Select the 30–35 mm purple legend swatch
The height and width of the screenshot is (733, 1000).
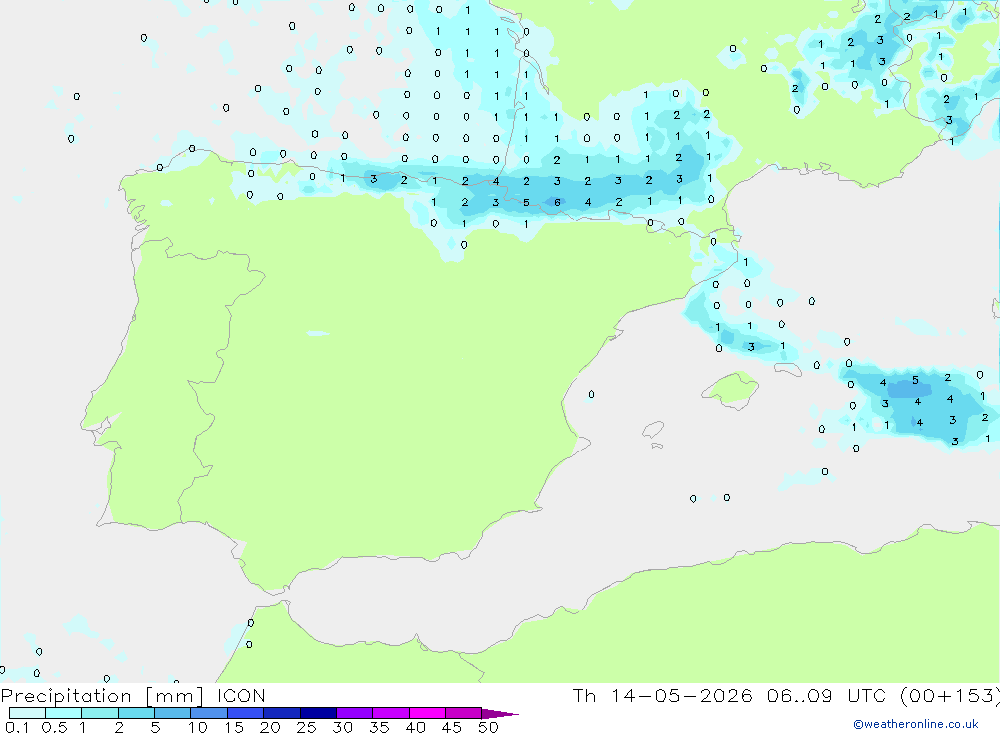pos(355,713)
